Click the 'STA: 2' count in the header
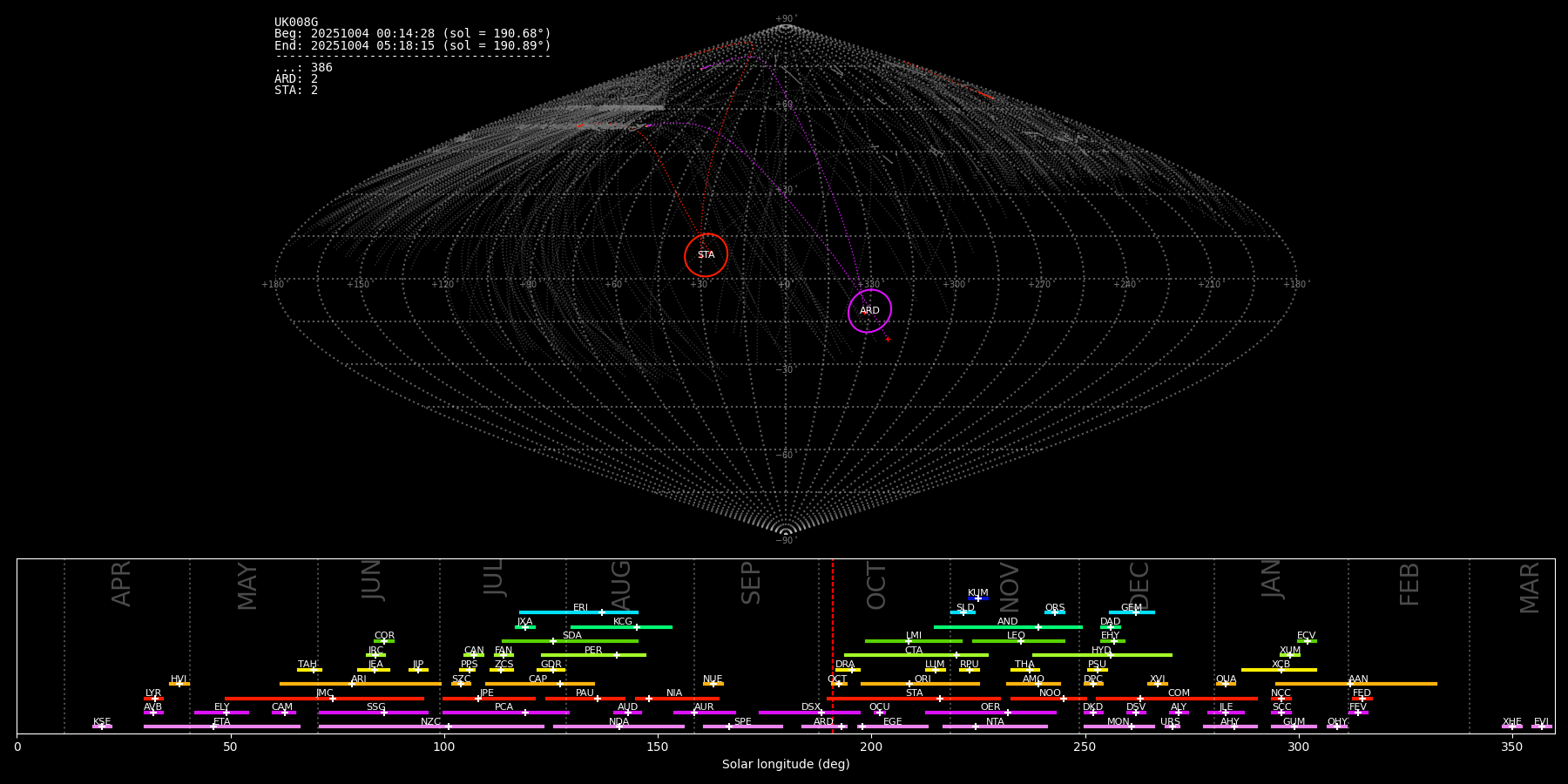The height and width of the screenshot is (784, 1568). click(296, 91)
